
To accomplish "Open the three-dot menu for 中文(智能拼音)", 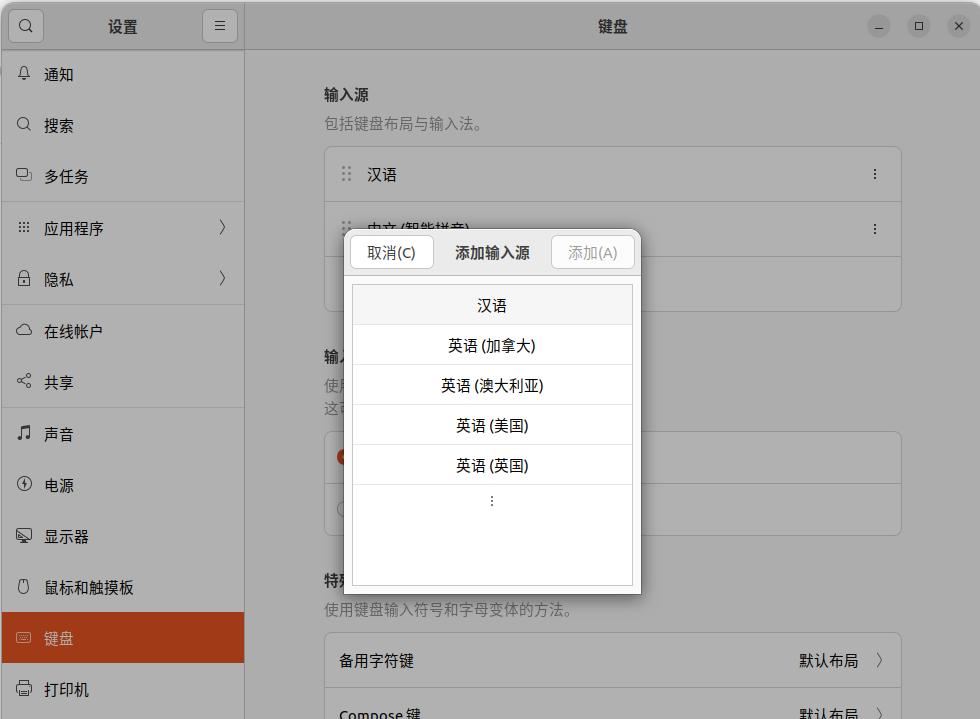I will 874,229.
